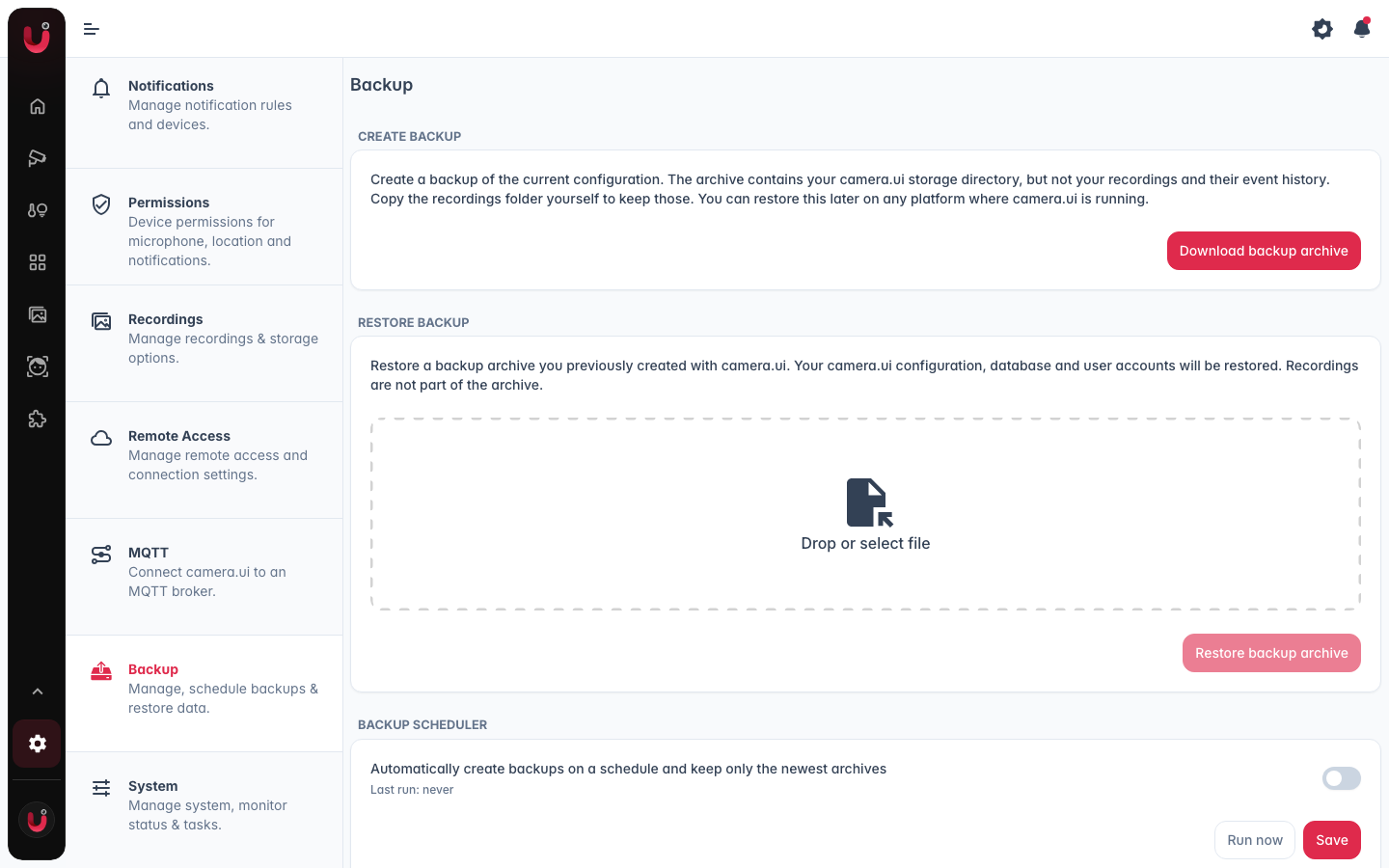
Task: Click the notification bell in top bar
Action: click(x=1362, y=28)
